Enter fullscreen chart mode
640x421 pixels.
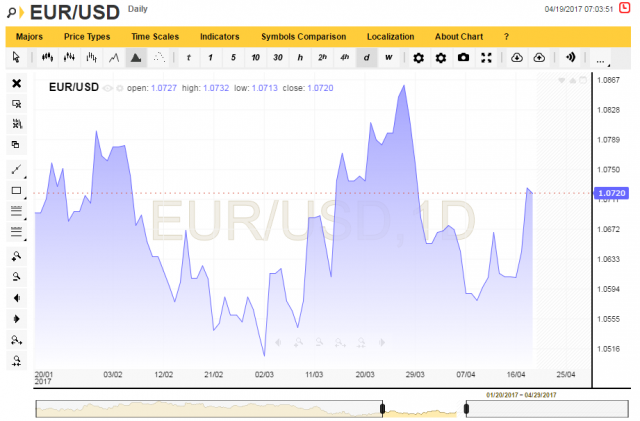coord(486,58)
